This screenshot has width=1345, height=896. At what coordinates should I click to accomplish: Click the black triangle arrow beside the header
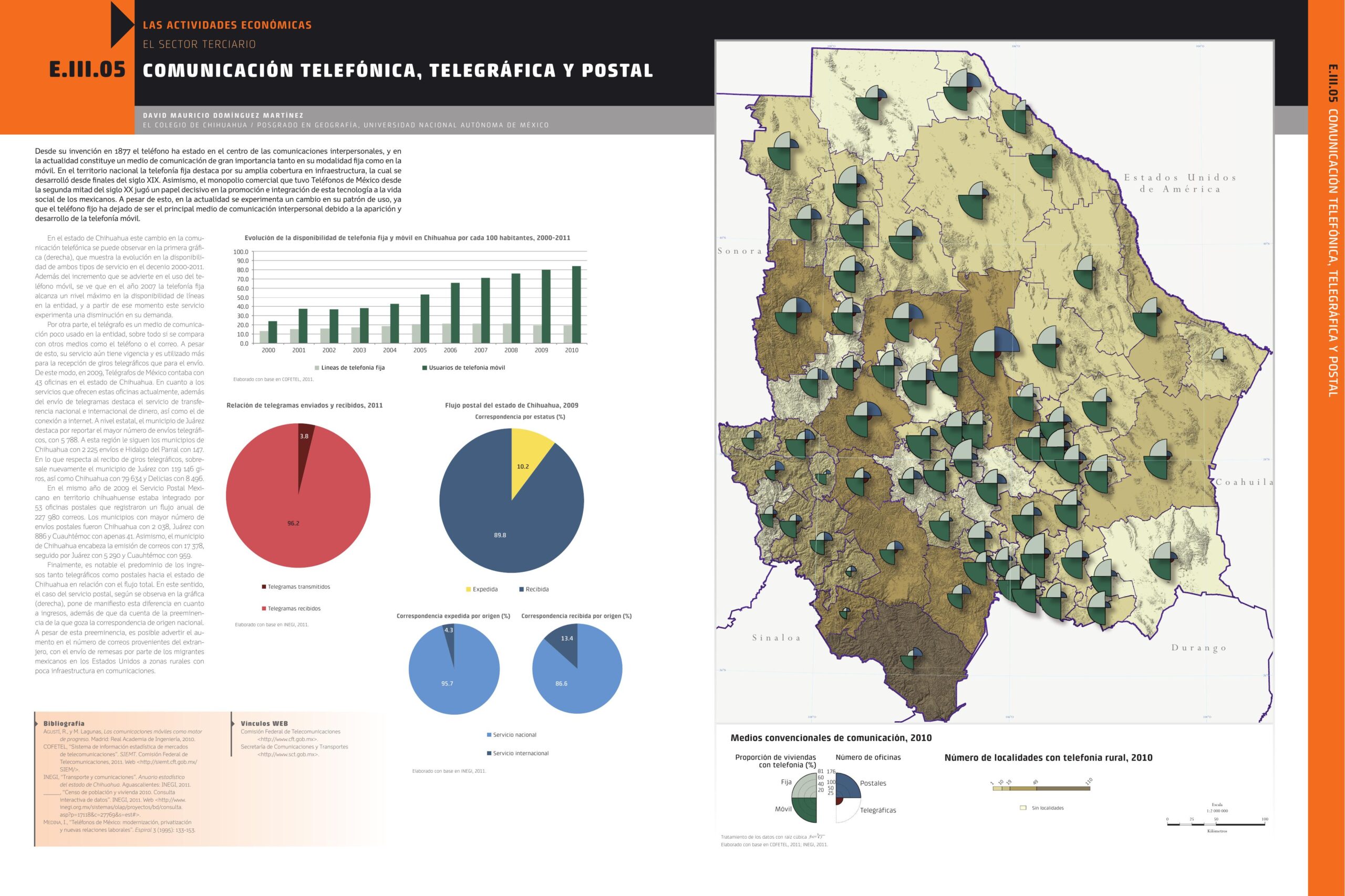[x=120, y=25]
